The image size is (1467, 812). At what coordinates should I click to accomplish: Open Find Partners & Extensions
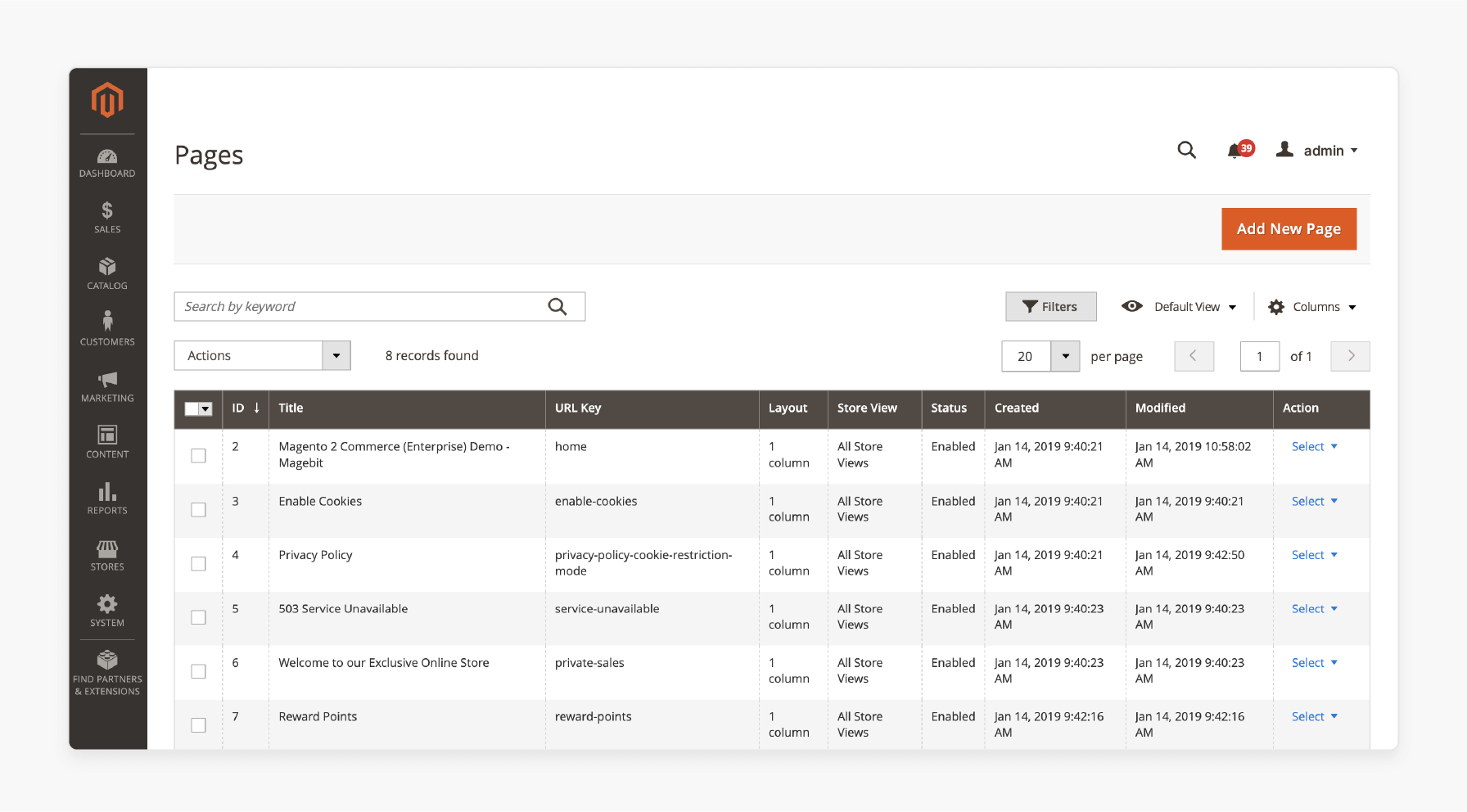click(107, 673)
